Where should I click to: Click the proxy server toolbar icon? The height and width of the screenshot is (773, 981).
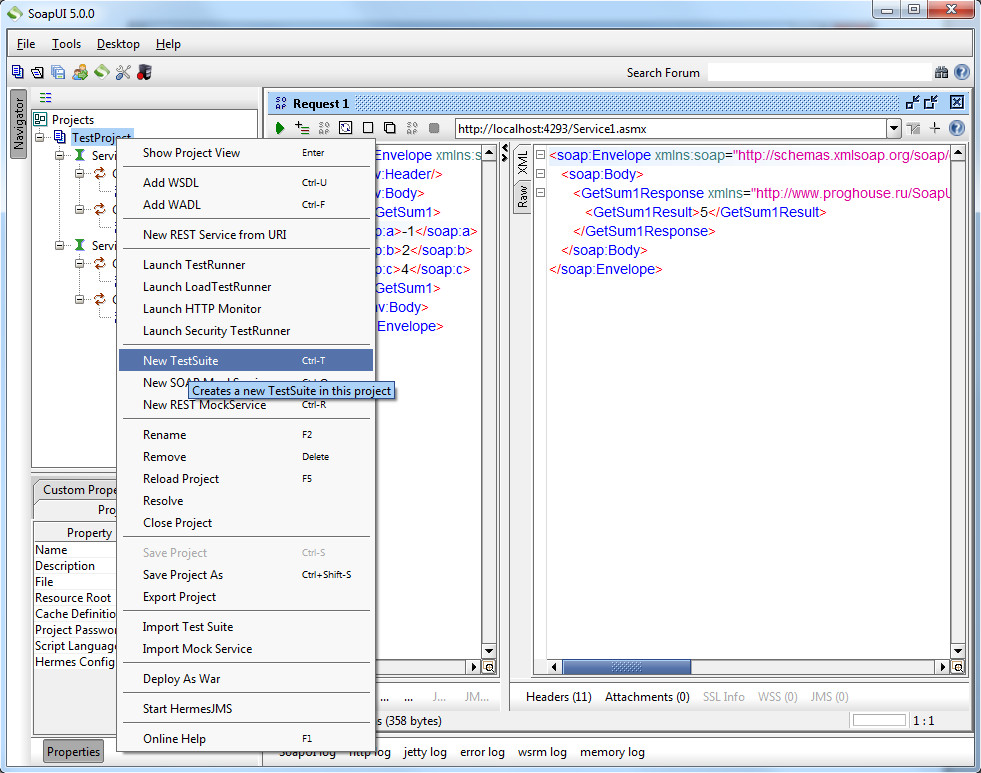144,73
